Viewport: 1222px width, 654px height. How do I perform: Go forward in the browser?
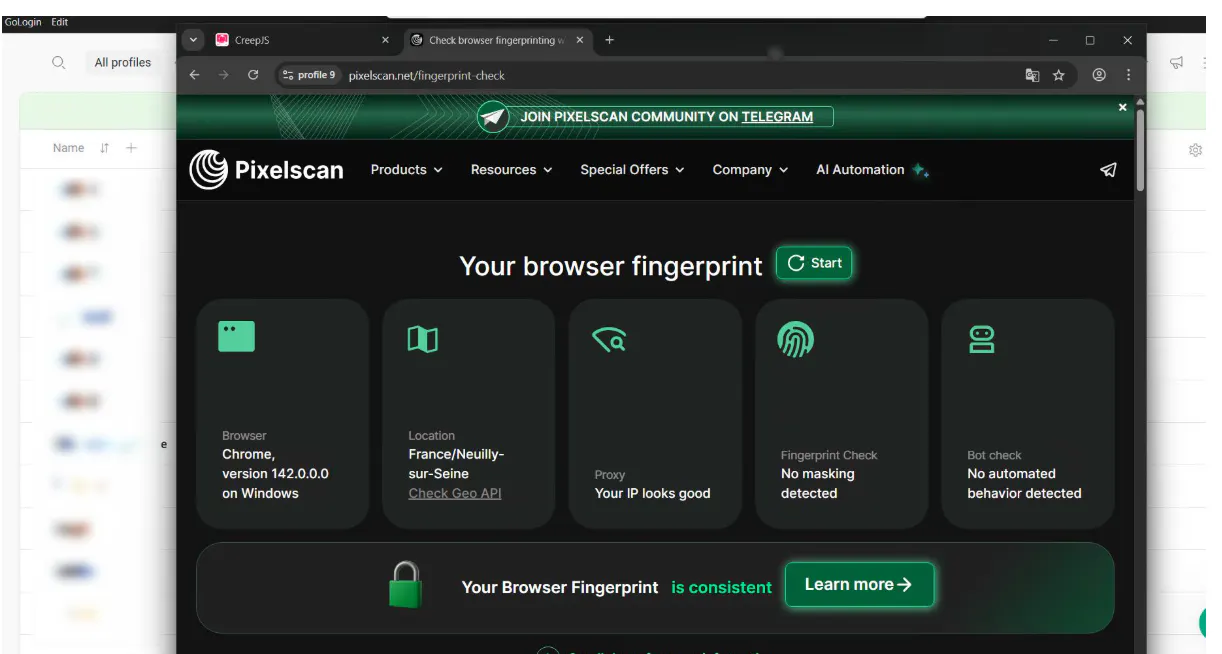[x=223, y=75]
